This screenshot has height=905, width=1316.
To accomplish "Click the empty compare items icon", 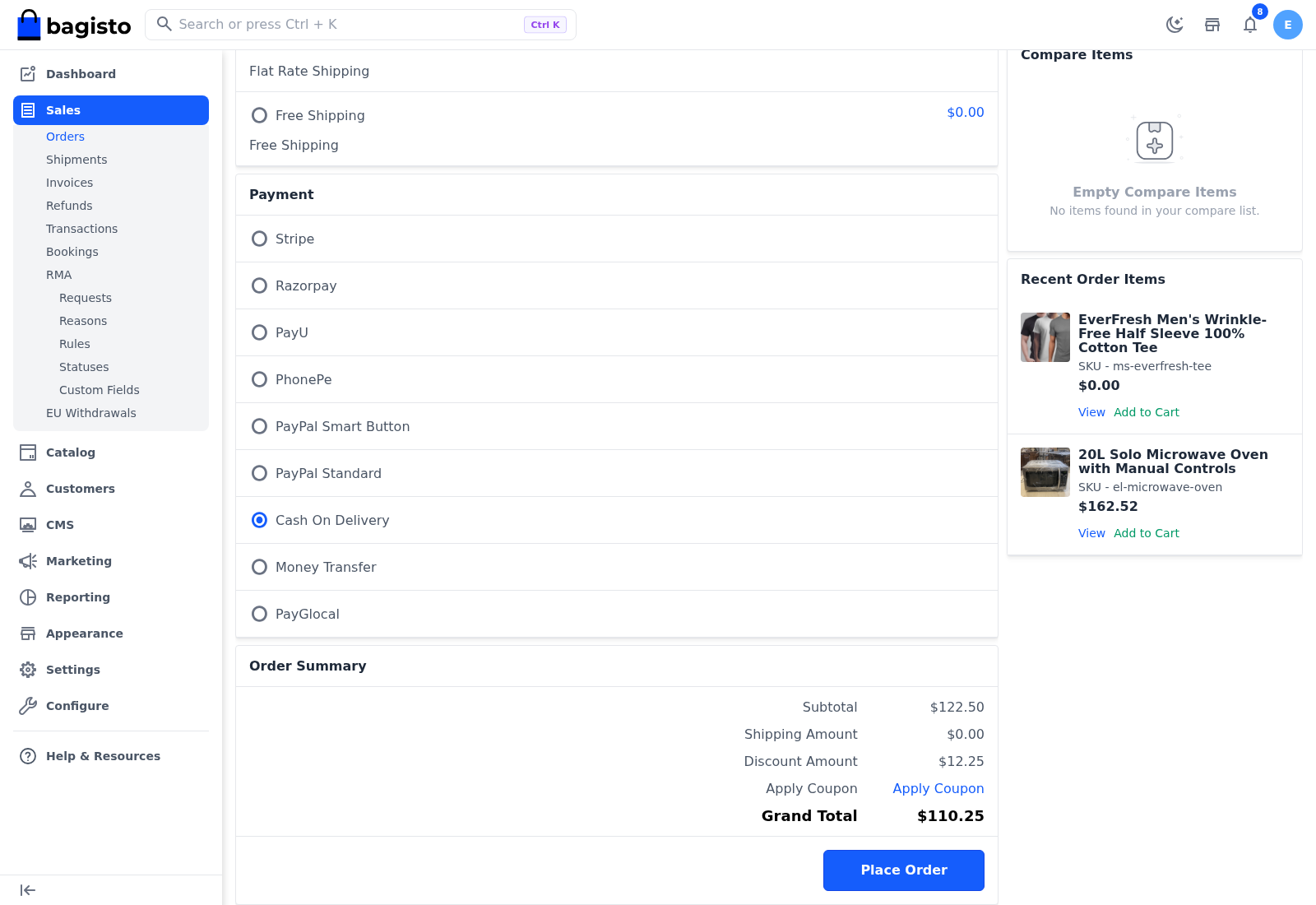I will pyautogui.click(x=1155, y=140).
